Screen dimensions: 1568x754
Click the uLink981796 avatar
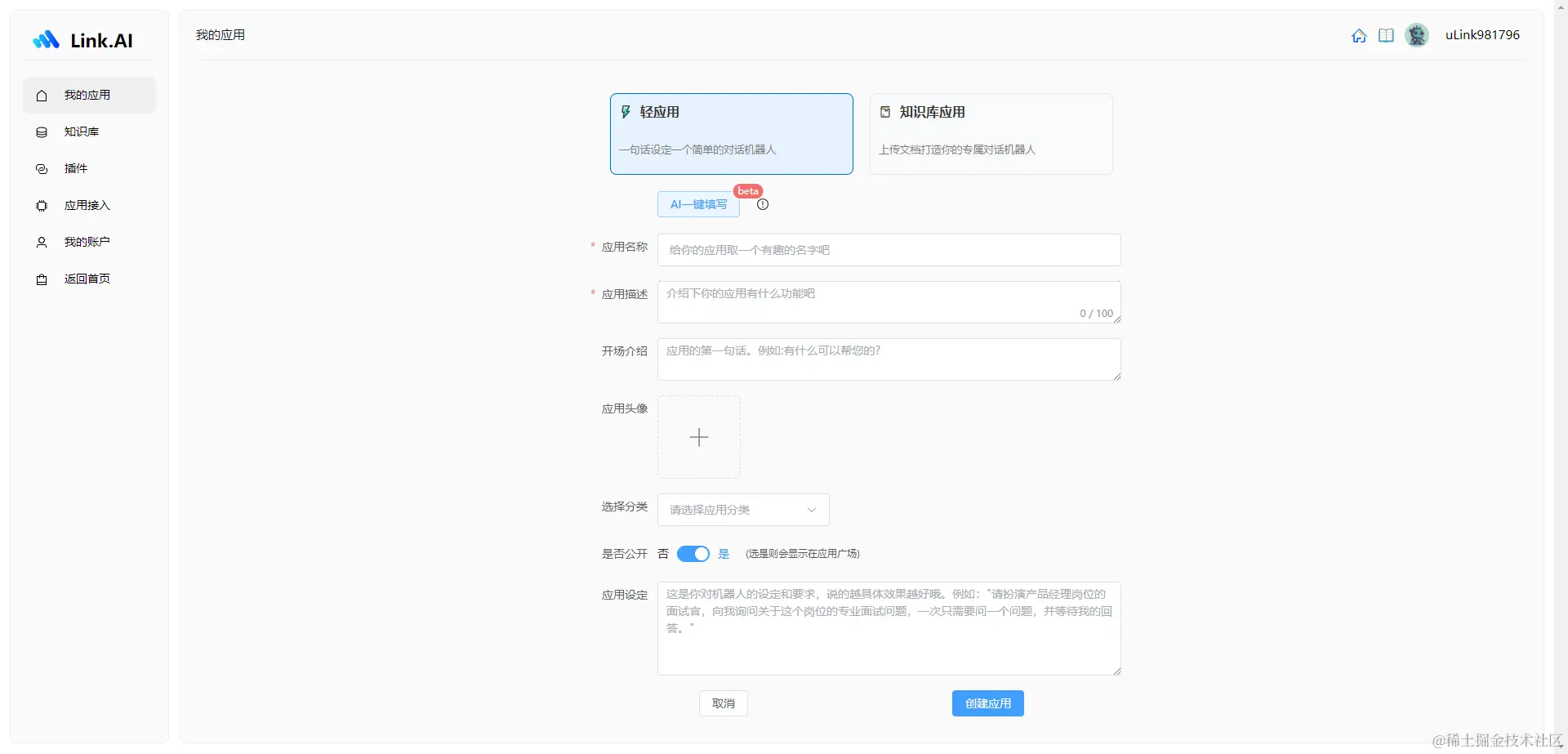(x=1417, y=35)
